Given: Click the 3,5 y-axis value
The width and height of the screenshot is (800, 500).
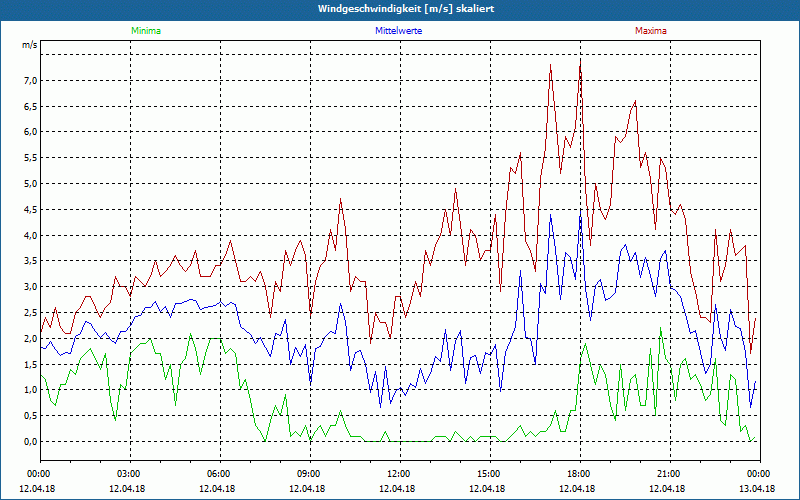Looking at the screenshot, I should [30, 261].
